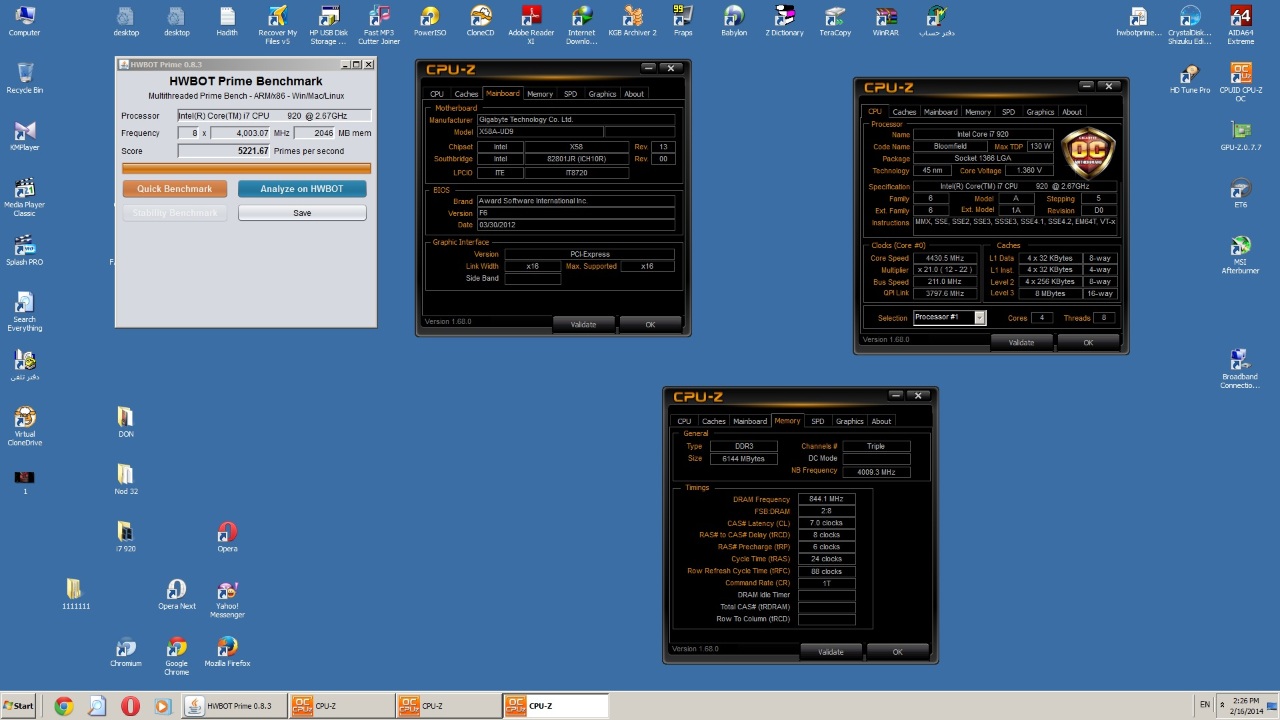The width and height of the screenshot is (1280, 720).
Task: Launch Opera from the taskbar quick launch
Action: click(130, 706)
